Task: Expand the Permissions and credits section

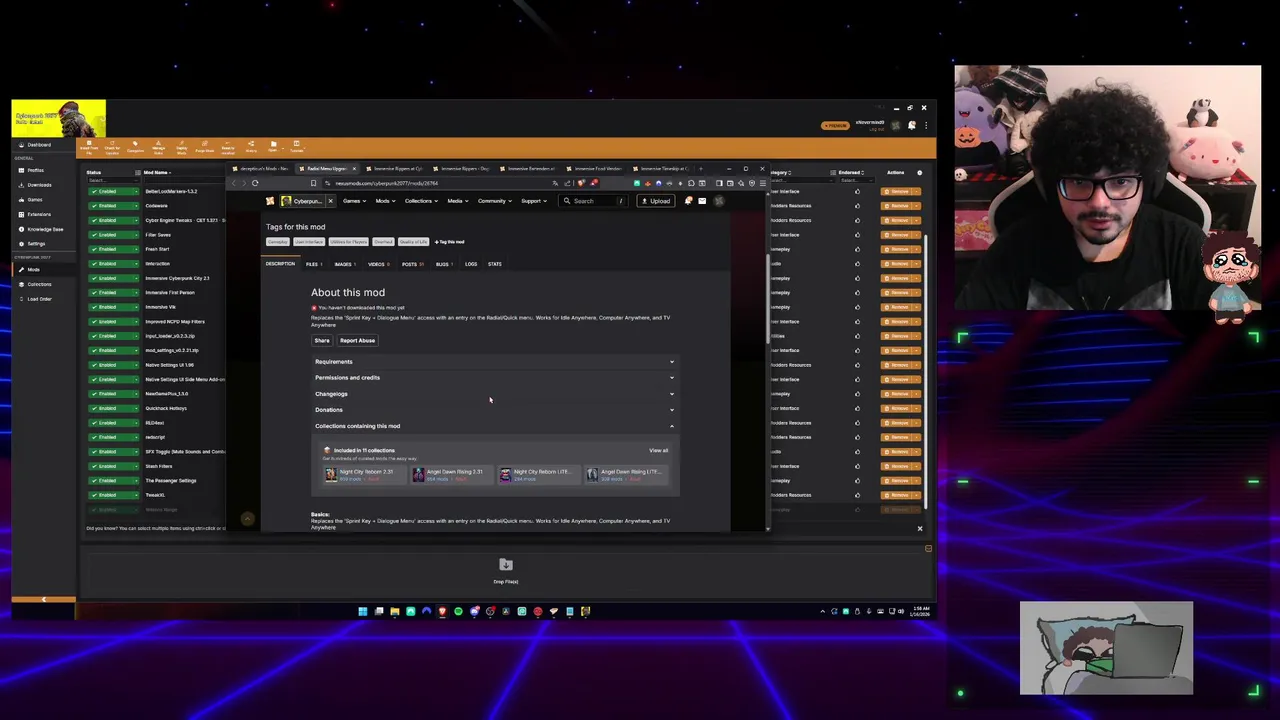Action: (x=495, y=378)
